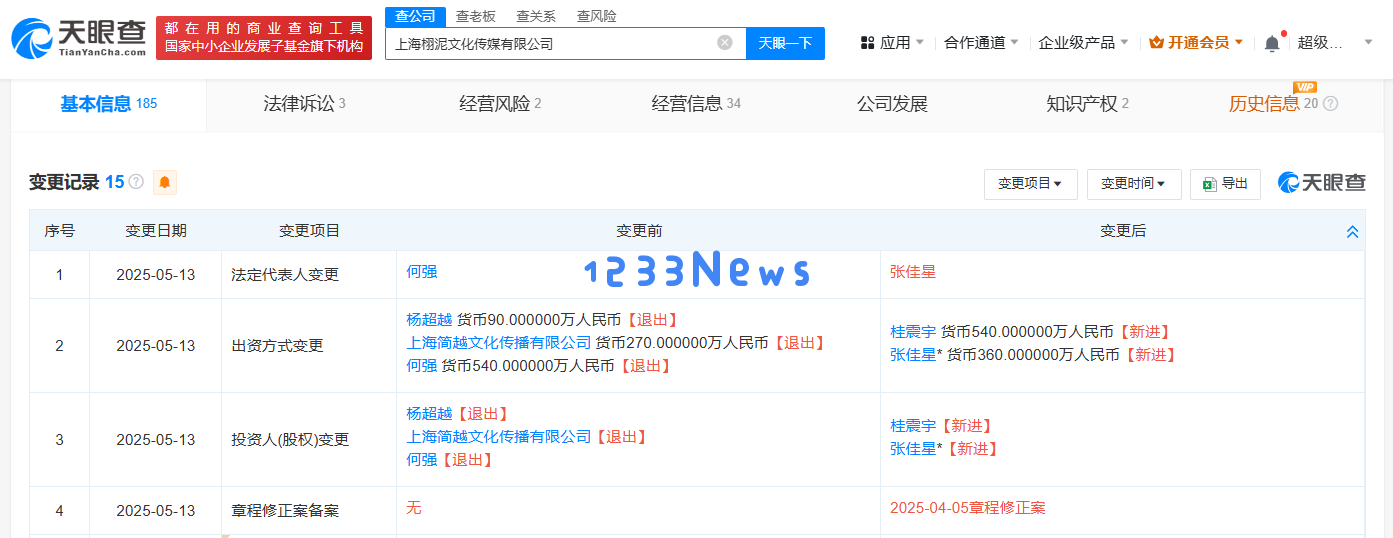
Task: Open 何强 link in row 1
Action: [421, 272]
